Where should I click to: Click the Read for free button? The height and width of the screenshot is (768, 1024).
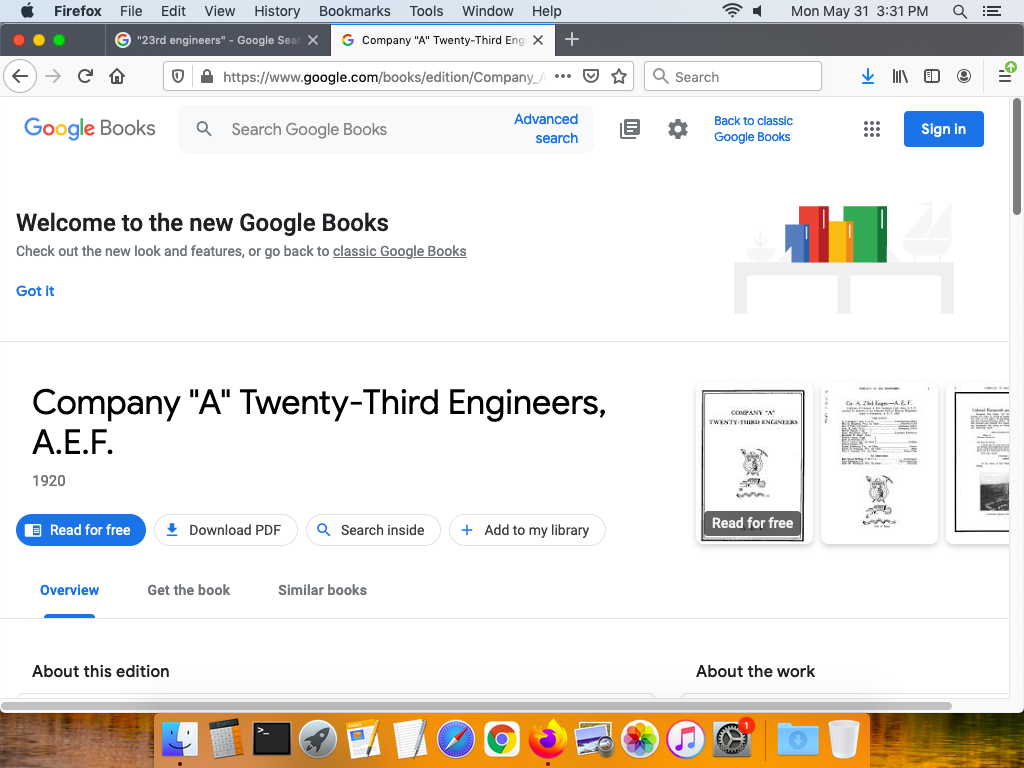click(x=81, y=530)
